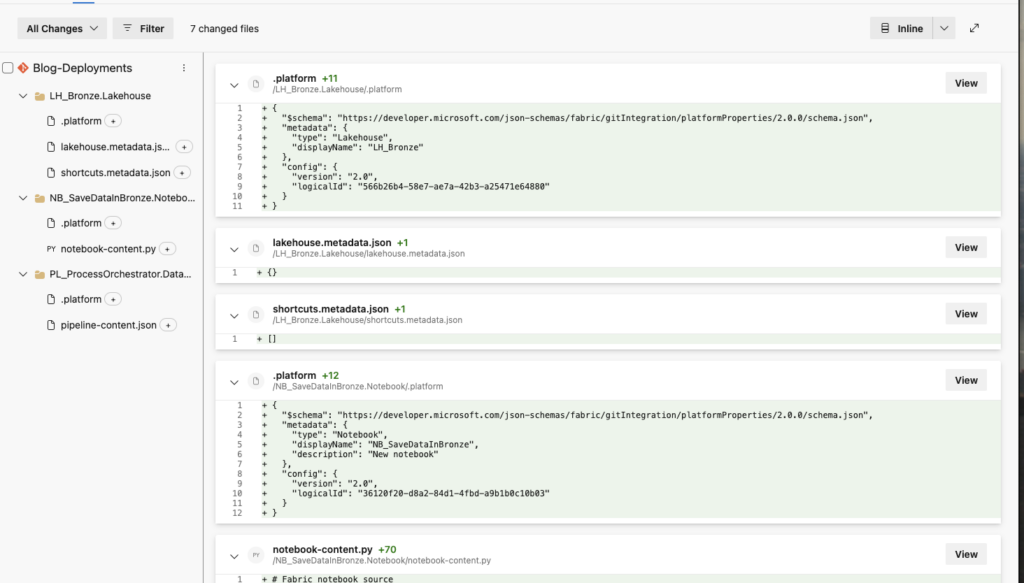This screenshot has height=583, width=1024.
Task: Select lakehouse.metadata.json in the file tree
Action: (115, 147)
